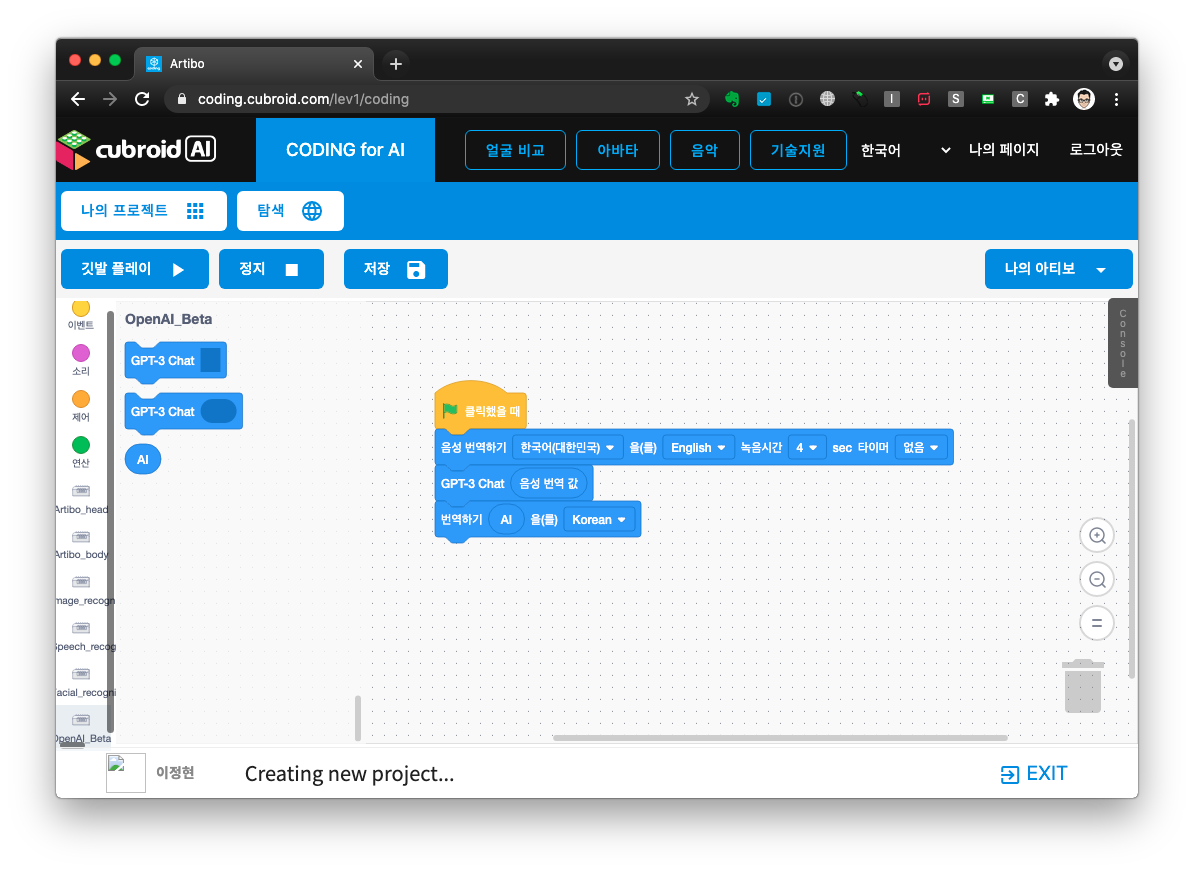Viewport: 1194px width, 872px height.
Task: Select the yellow 이벤트 category circle
Action: coord(81,308)
